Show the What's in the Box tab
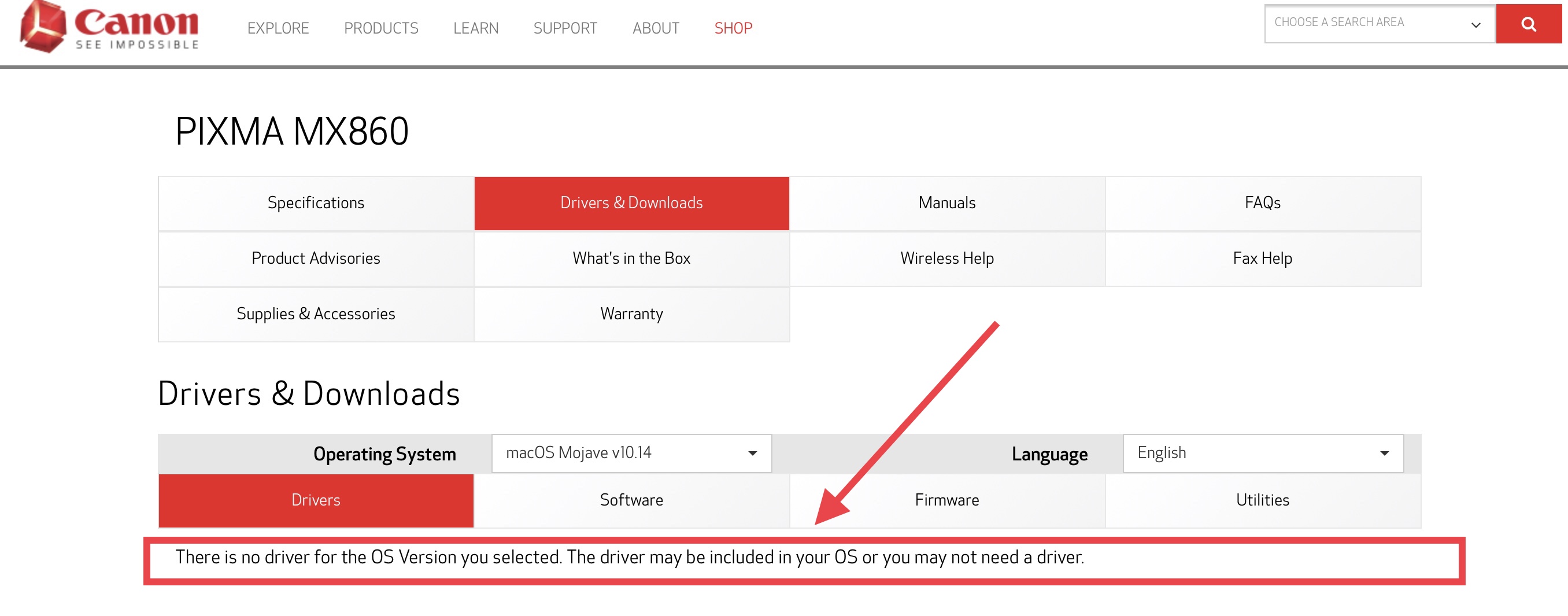The height and width of the screenshot is (616, 1568). point(632,259)
